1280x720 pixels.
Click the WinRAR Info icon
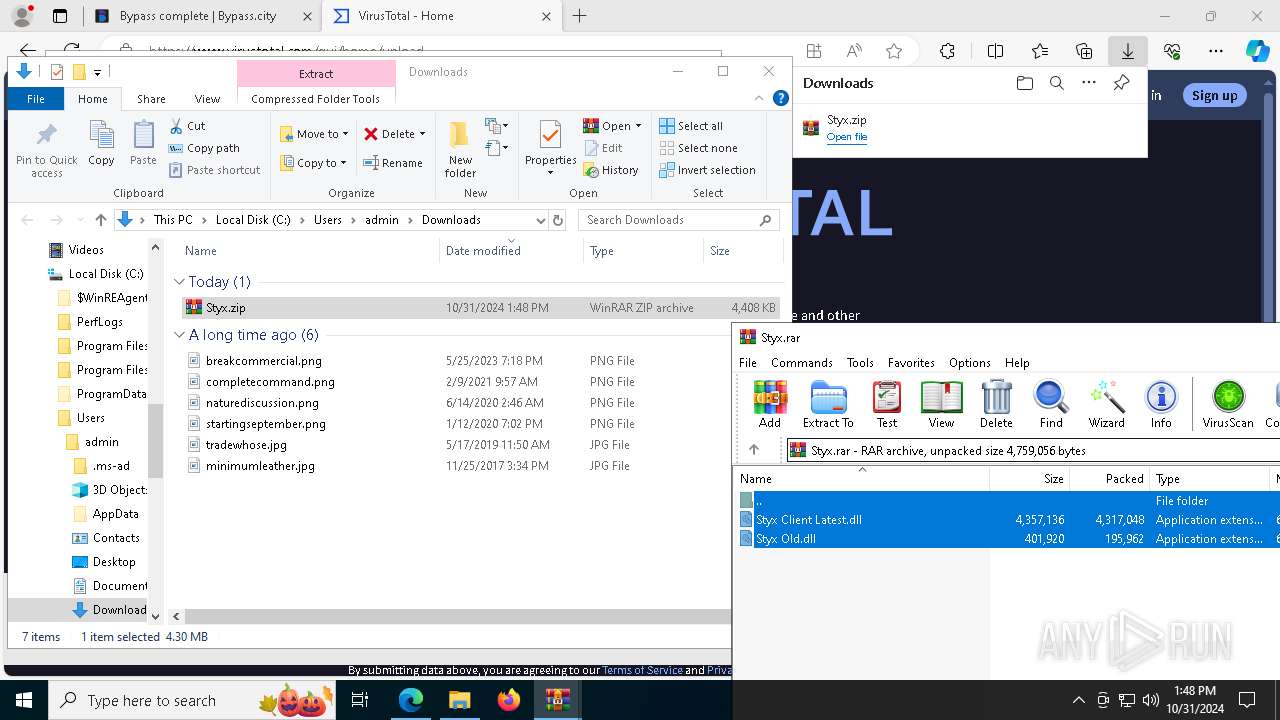[x=1161, y=404]
